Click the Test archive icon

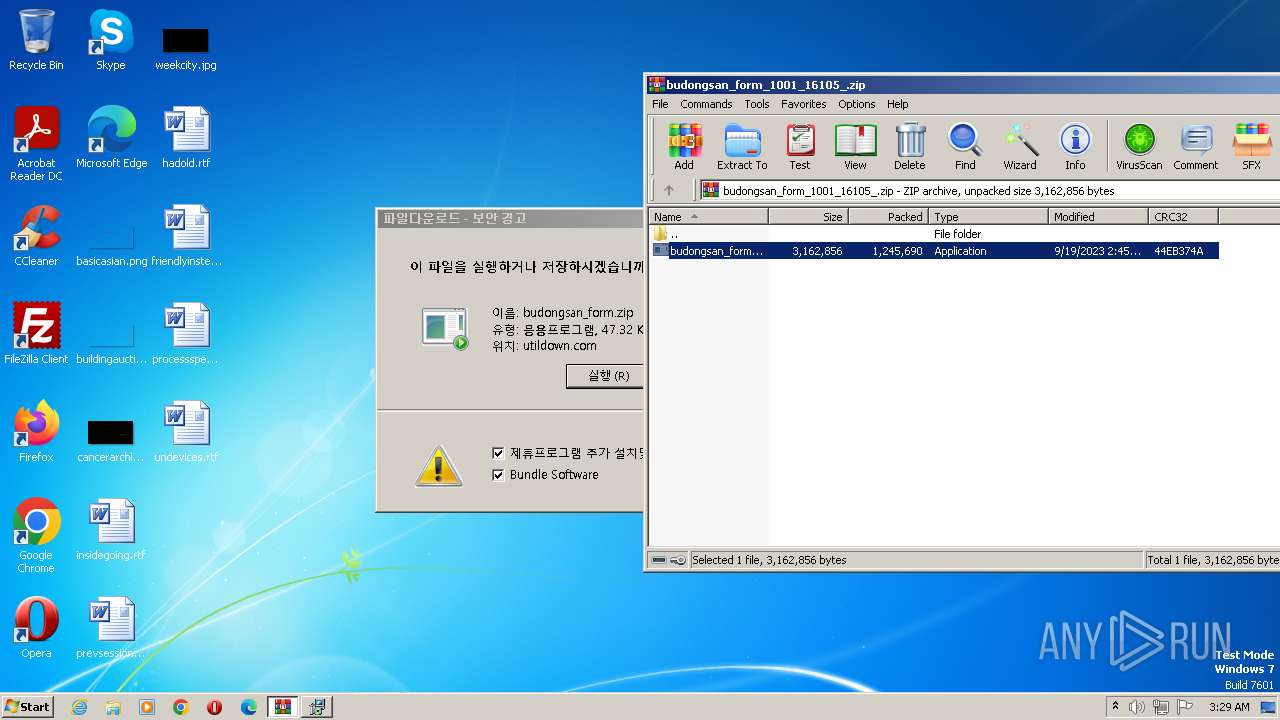tap(800, 147)
